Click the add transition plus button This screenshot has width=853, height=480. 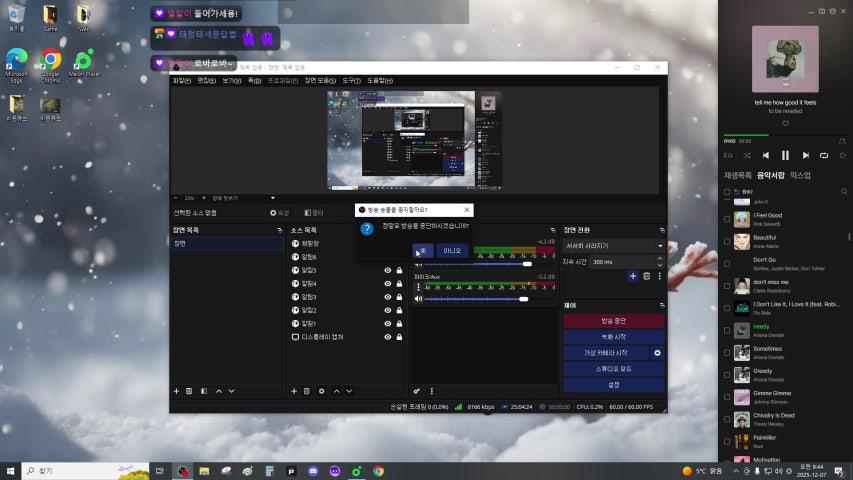632,276
